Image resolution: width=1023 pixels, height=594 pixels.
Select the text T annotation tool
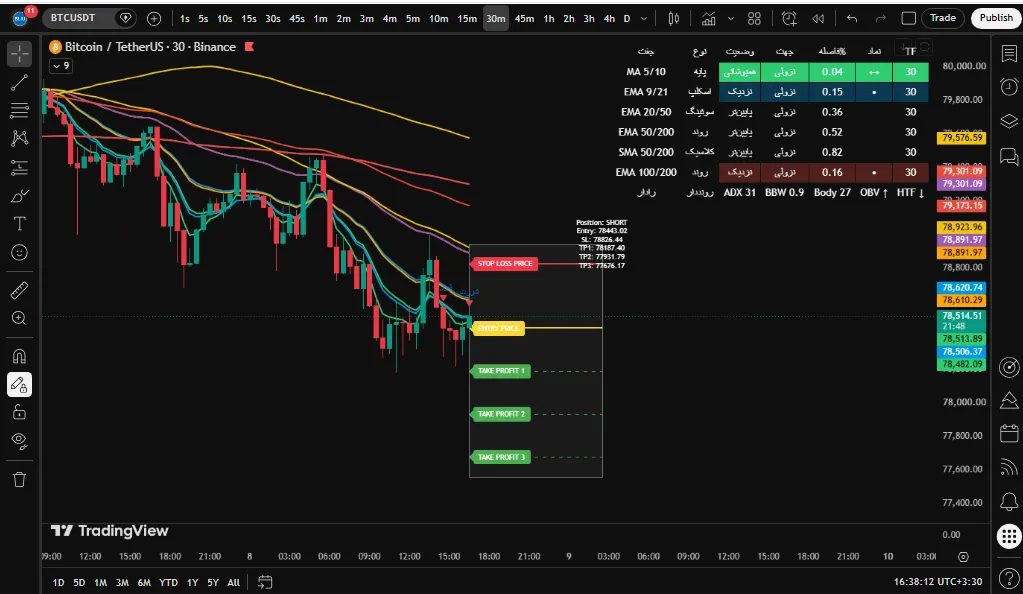[x=20, y=224]
